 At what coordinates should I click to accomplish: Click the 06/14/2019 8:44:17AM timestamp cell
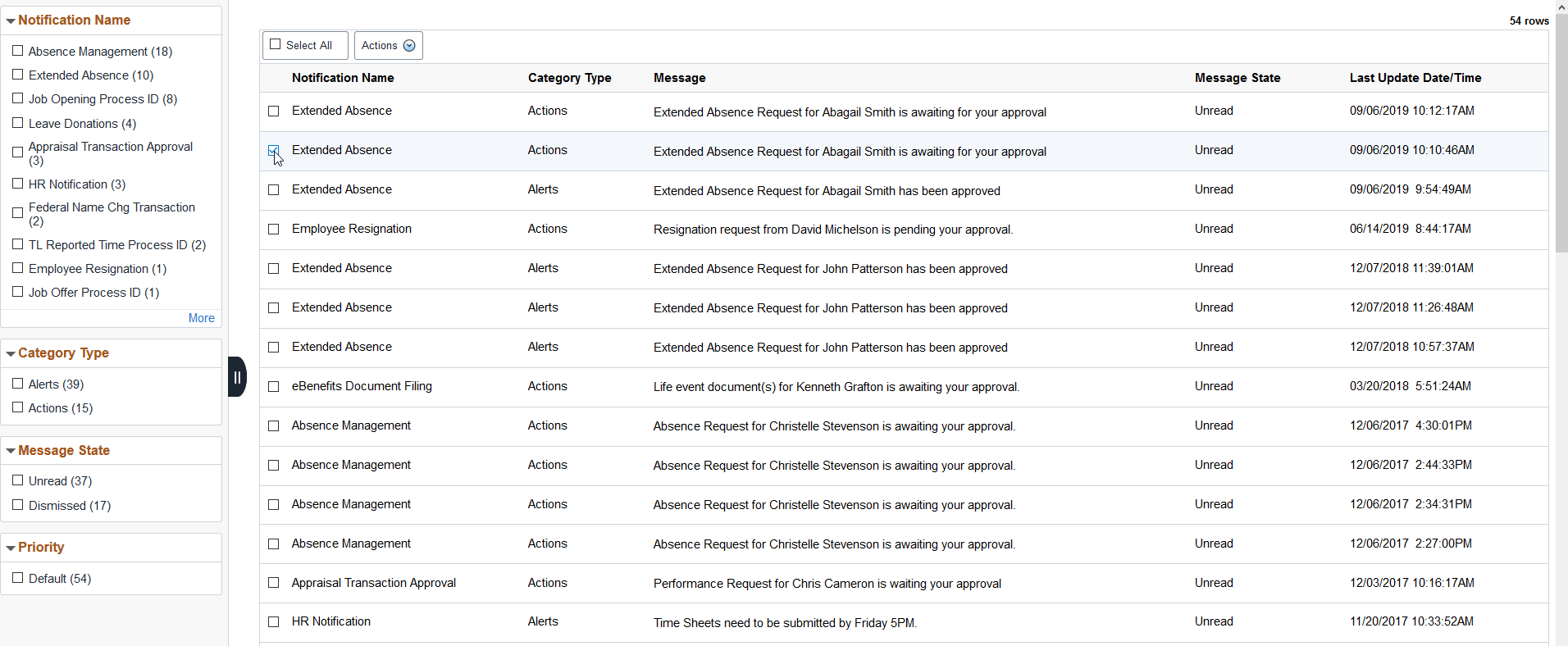pyautogui.click(x=1410, y=229)
